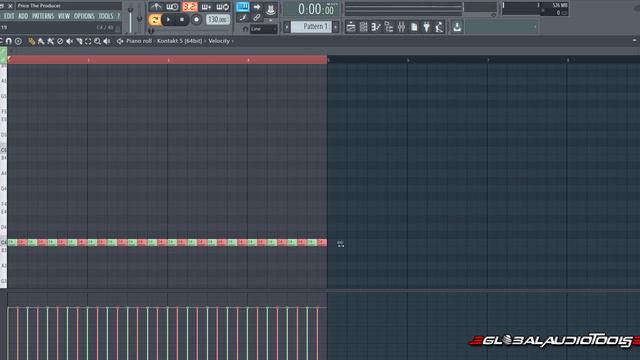The height and width of the screenshot is (360, 640).
Task: Click the 0:00:00 time display
Action: pos(312,9)
